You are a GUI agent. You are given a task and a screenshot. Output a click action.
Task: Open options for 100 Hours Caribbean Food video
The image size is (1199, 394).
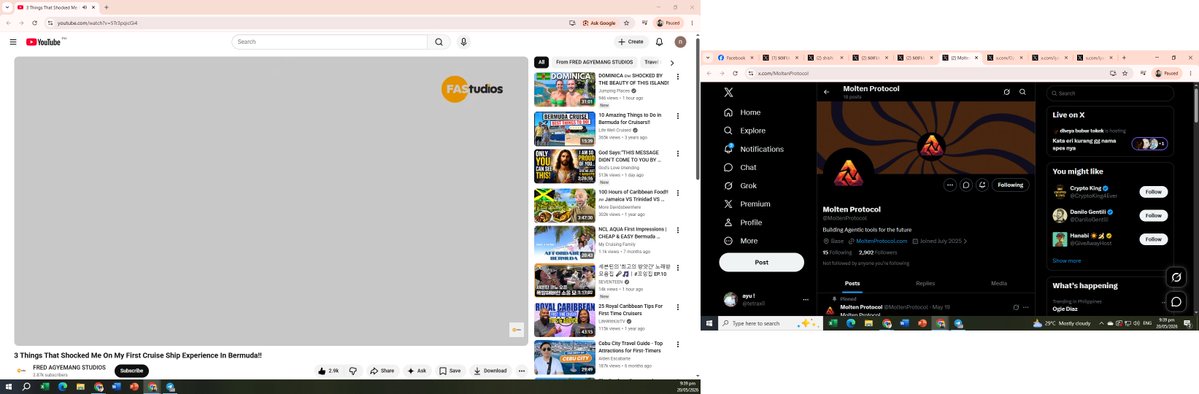[677, 192]
